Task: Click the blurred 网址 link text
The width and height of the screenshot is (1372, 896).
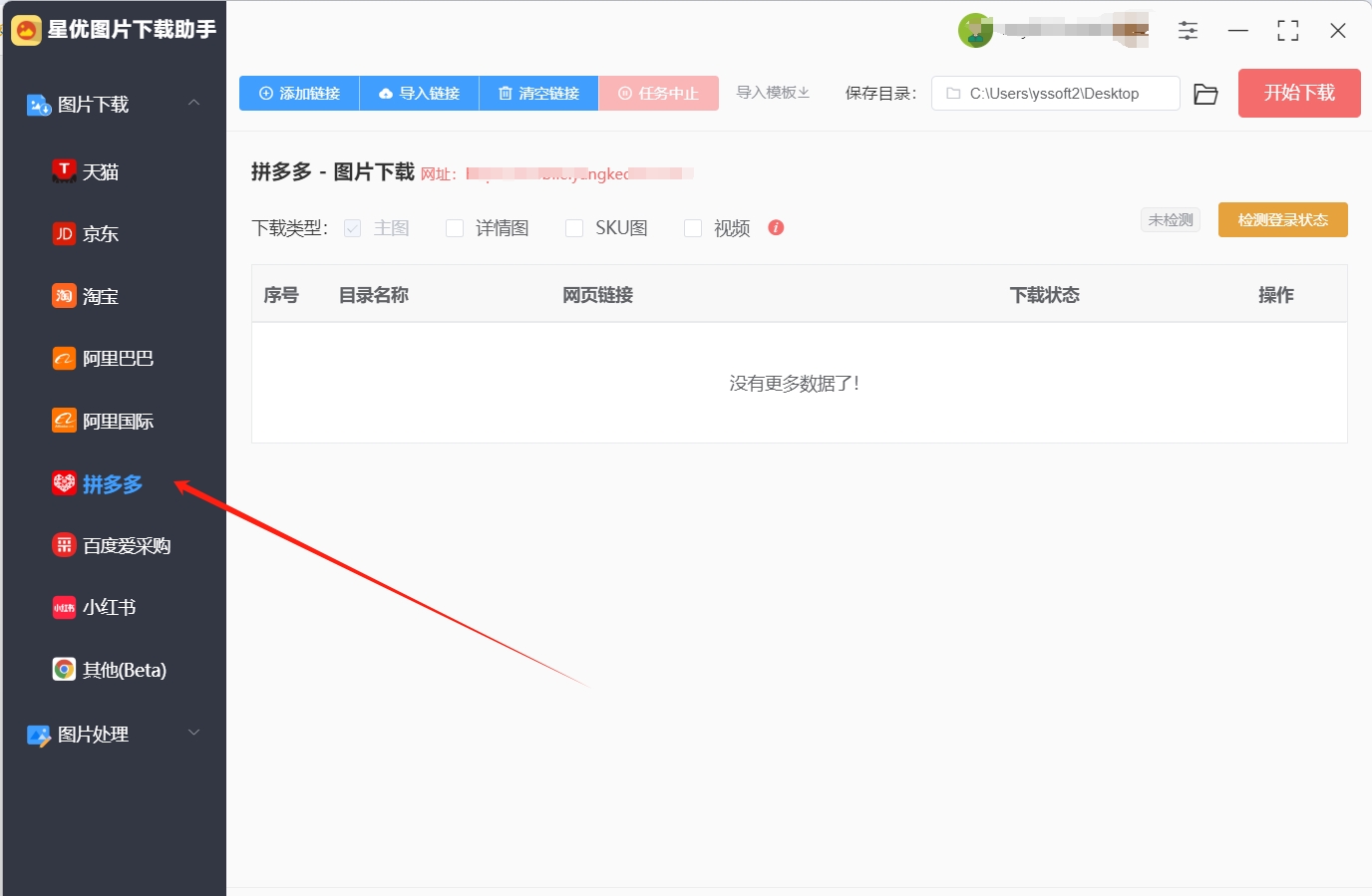Action: coord(578,174)
